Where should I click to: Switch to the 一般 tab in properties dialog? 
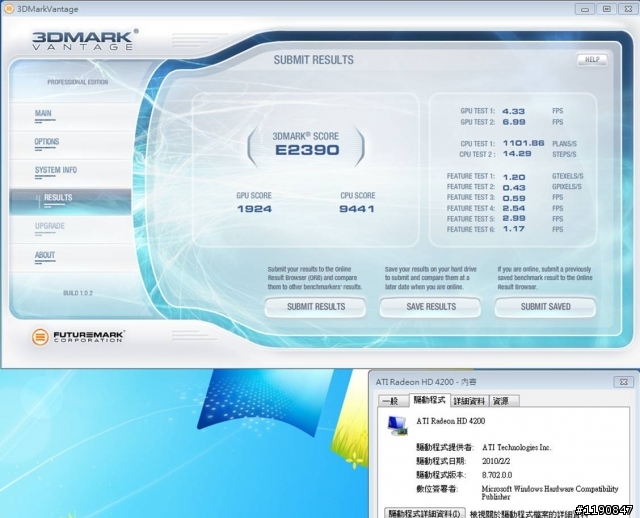pos(393,401)
